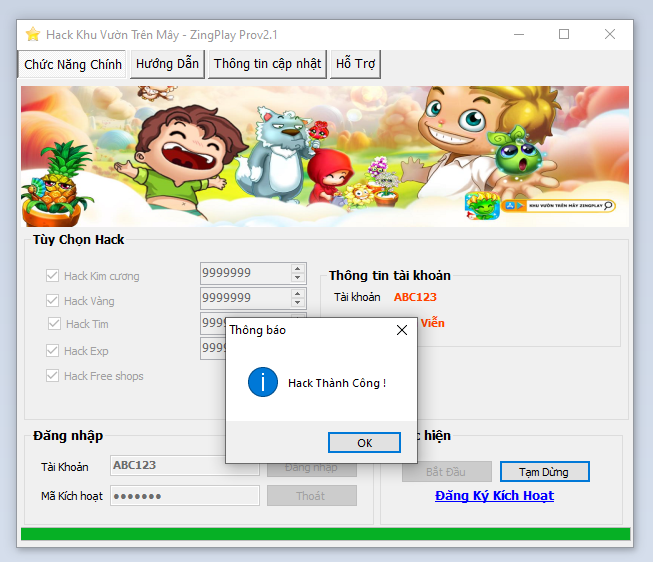Toggle Hack Free shops checkbox
Screen dimensions: 655x563
(x=53, y=376)
